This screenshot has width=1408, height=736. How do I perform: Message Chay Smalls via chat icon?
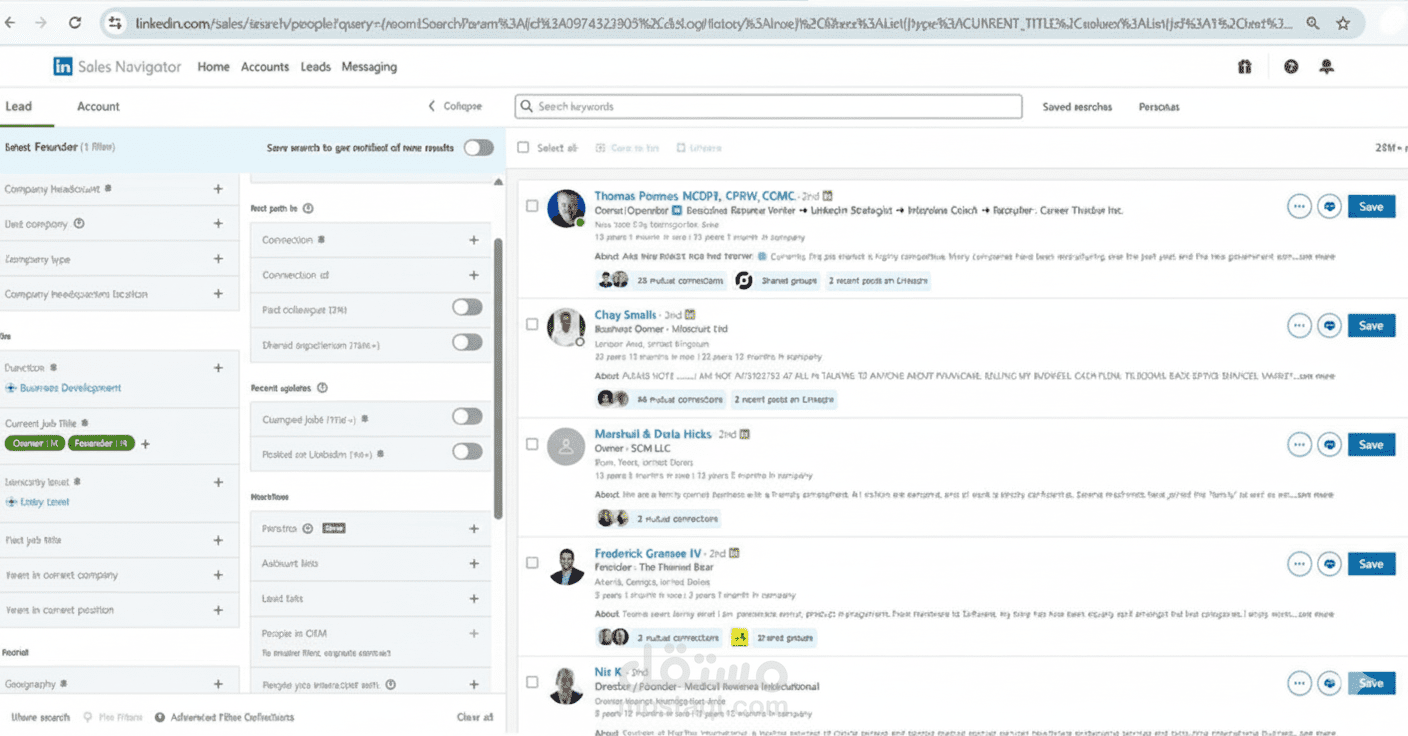click(x=1329, y=326)
